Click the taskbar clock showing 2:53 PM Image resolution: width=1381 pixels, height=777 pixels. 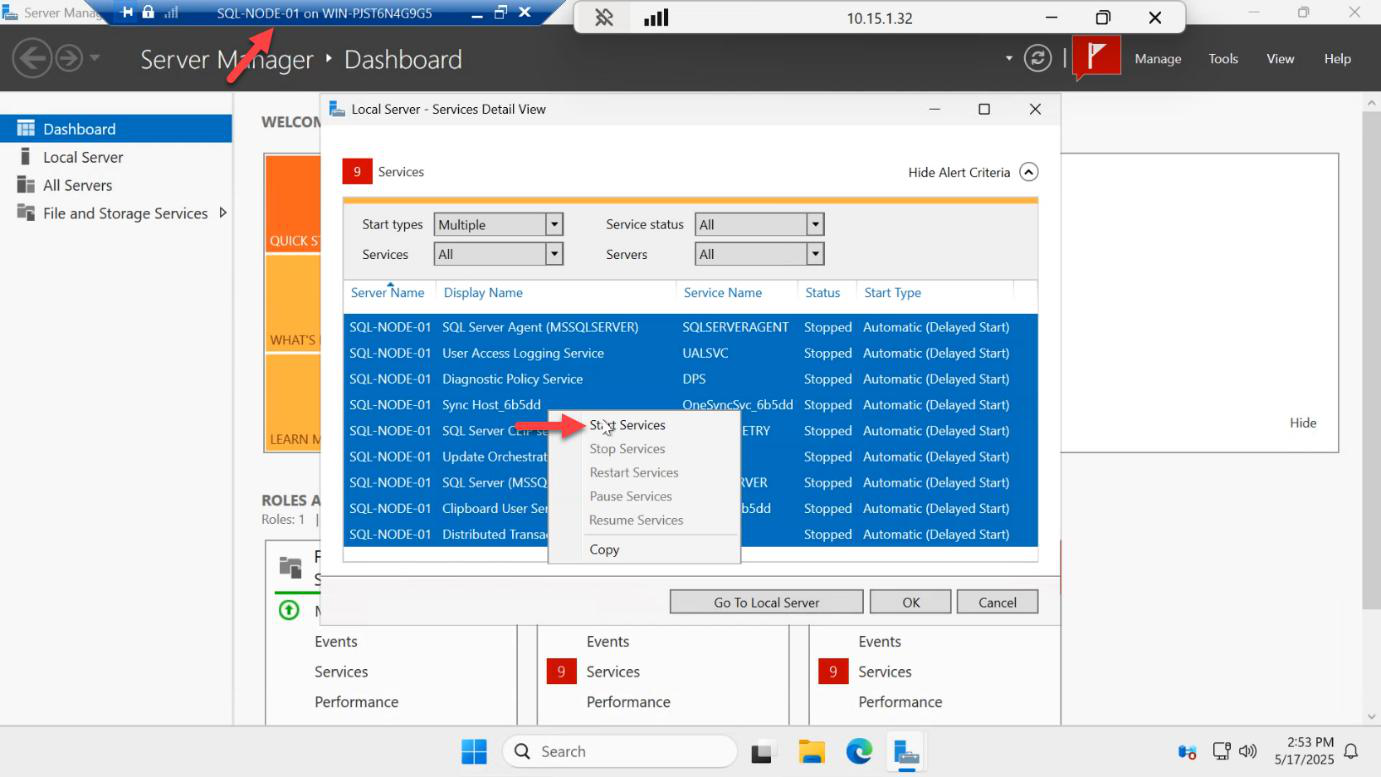pyautogui.click(x=1303, y=751)
